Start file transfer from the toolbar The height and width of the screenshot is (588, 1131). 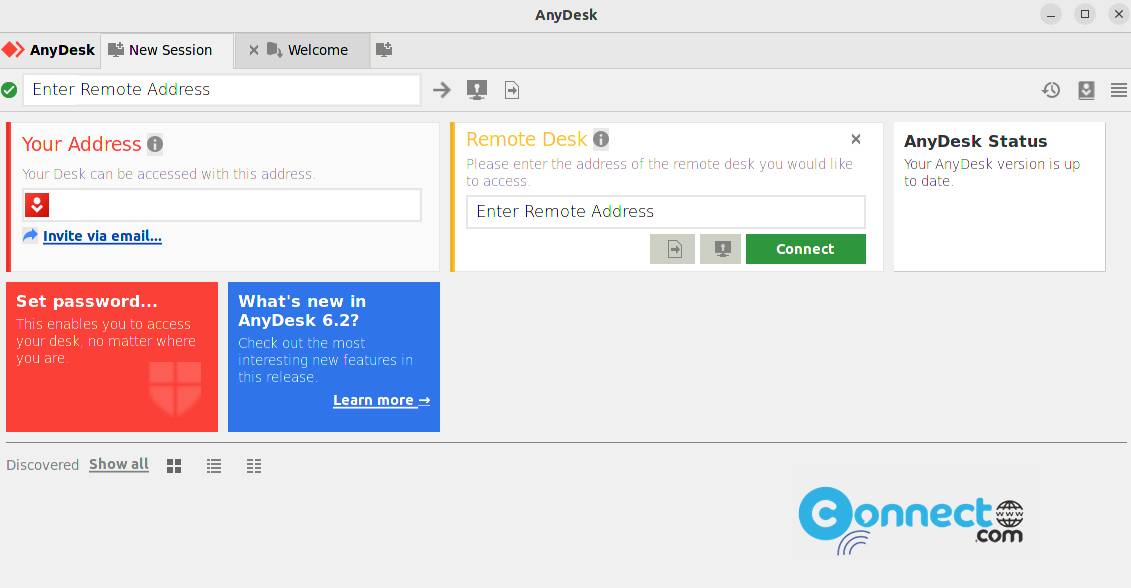click(x=511, y=89)
